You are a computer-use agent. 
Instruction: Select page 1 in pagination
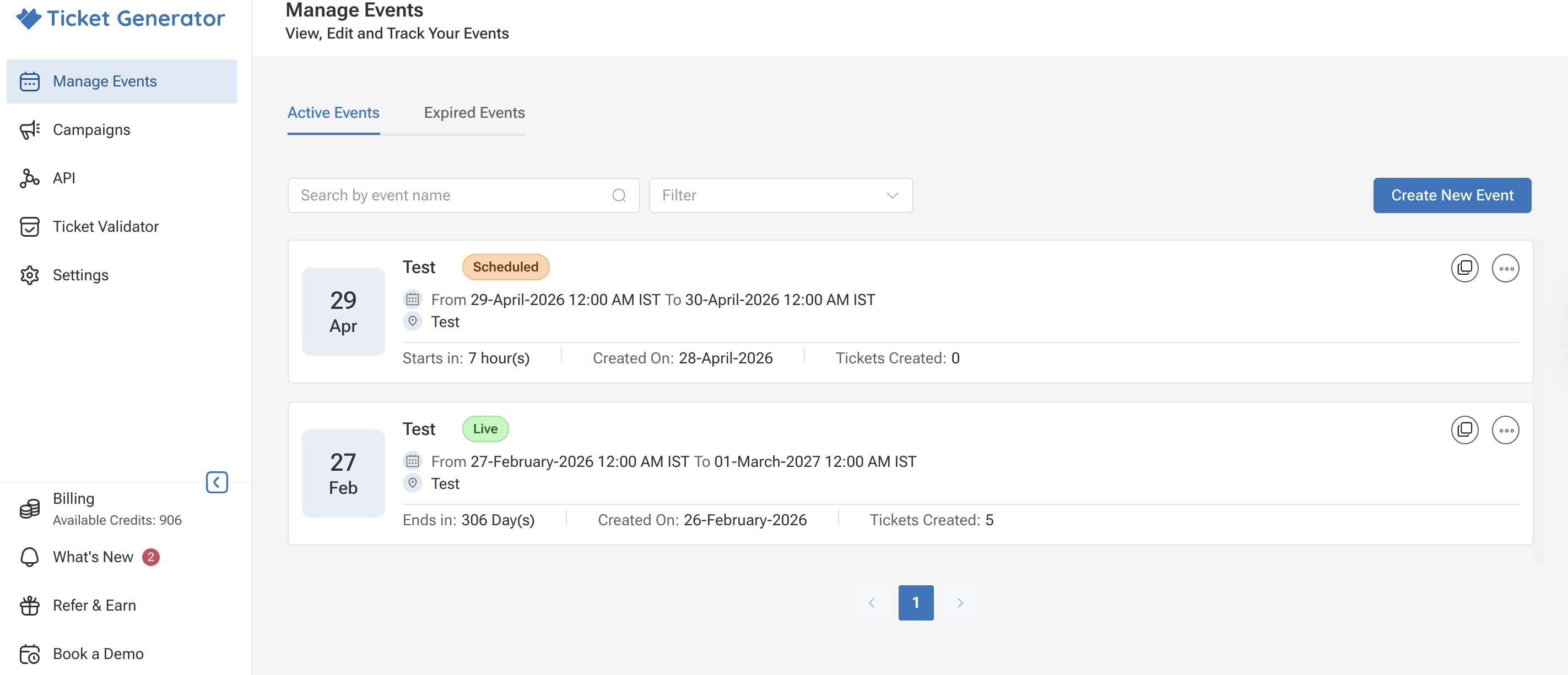click(x=916, y=603)
